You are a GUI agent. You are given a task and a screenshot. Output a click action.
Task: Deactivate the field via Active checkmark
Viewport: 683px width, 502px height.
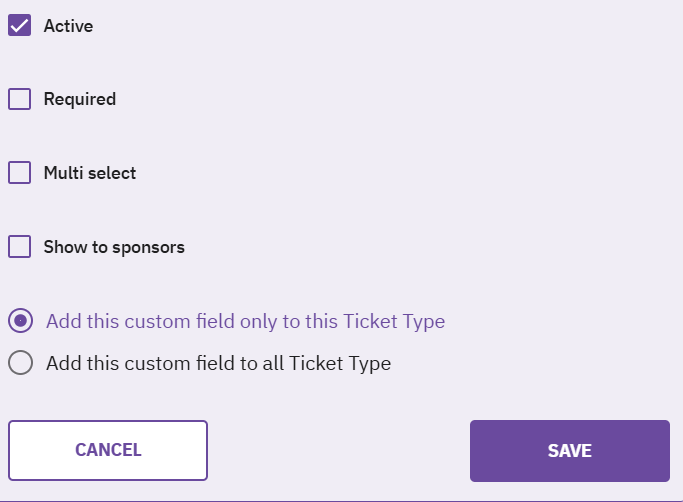(x=20, y=26)
